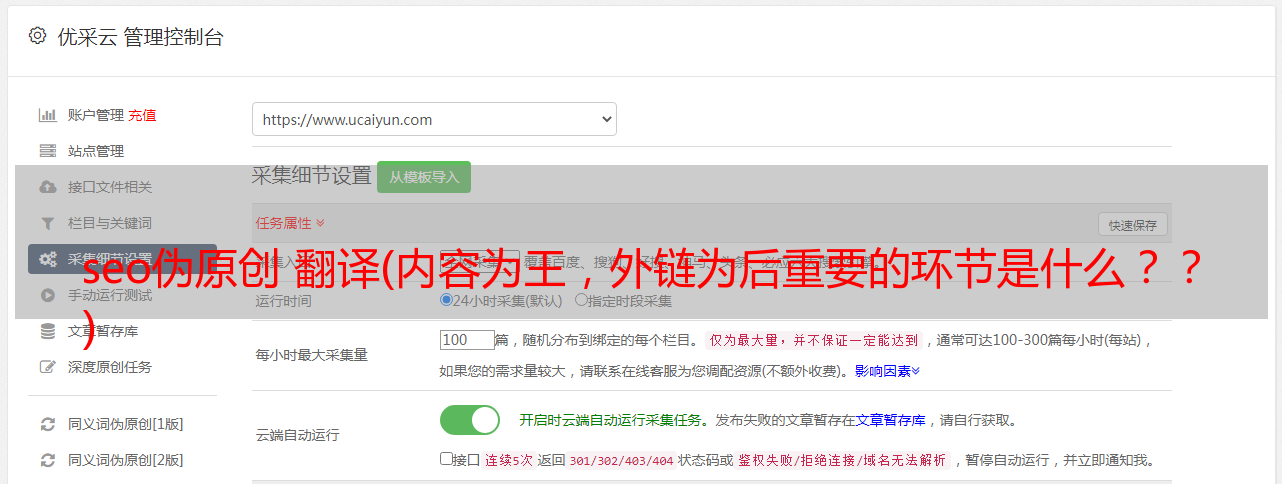This screenshot has width=1282, height=484.
Task: Click the refresh icon for 同义词伪原创[1版]
Action: click(x=47, y=424)
